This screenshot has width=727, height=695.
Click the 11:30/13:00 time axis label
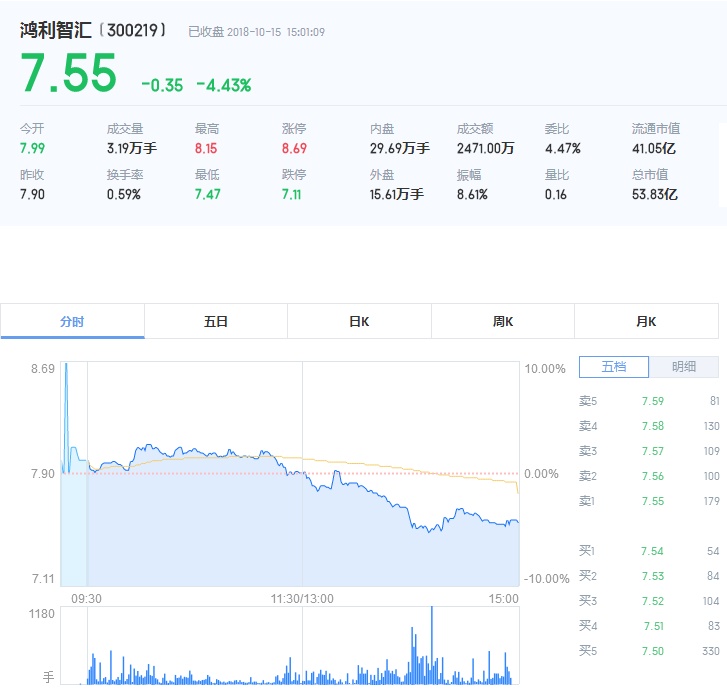click(302, 599)
